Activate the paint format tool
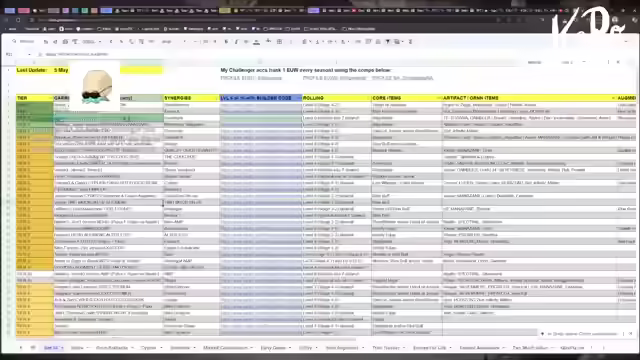This screenshot has height=360, width=640. tap(75, 42)
